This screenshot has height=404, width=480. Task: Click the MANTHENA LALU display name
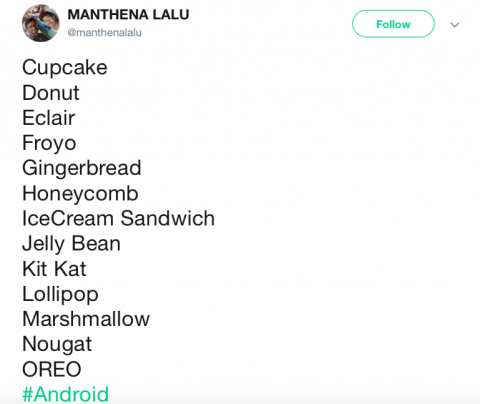[128, 15]
